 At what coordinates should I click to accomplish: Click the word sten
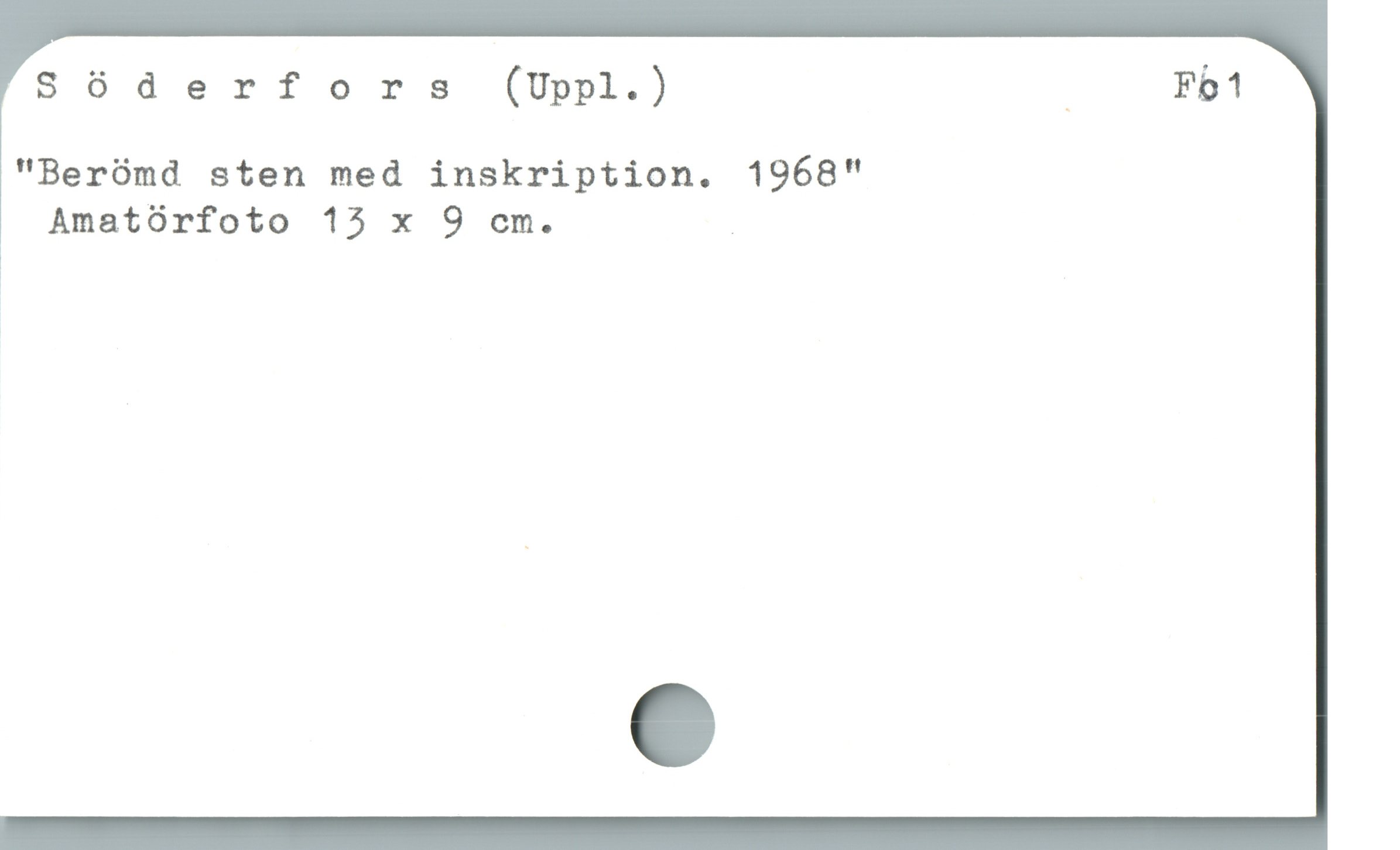click(258, 175)
